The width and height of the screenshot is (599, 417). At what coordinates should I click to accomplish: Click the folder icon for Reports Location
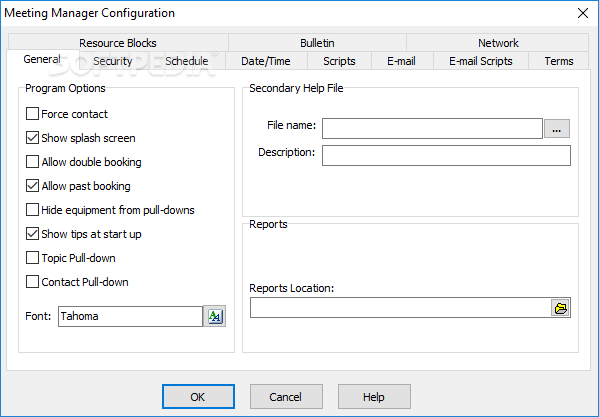560,308
